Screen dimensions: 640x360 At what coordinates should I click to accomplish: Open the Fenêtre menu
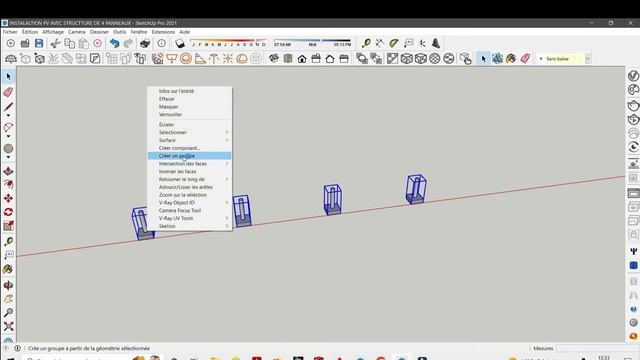click(x=139, y=32)
